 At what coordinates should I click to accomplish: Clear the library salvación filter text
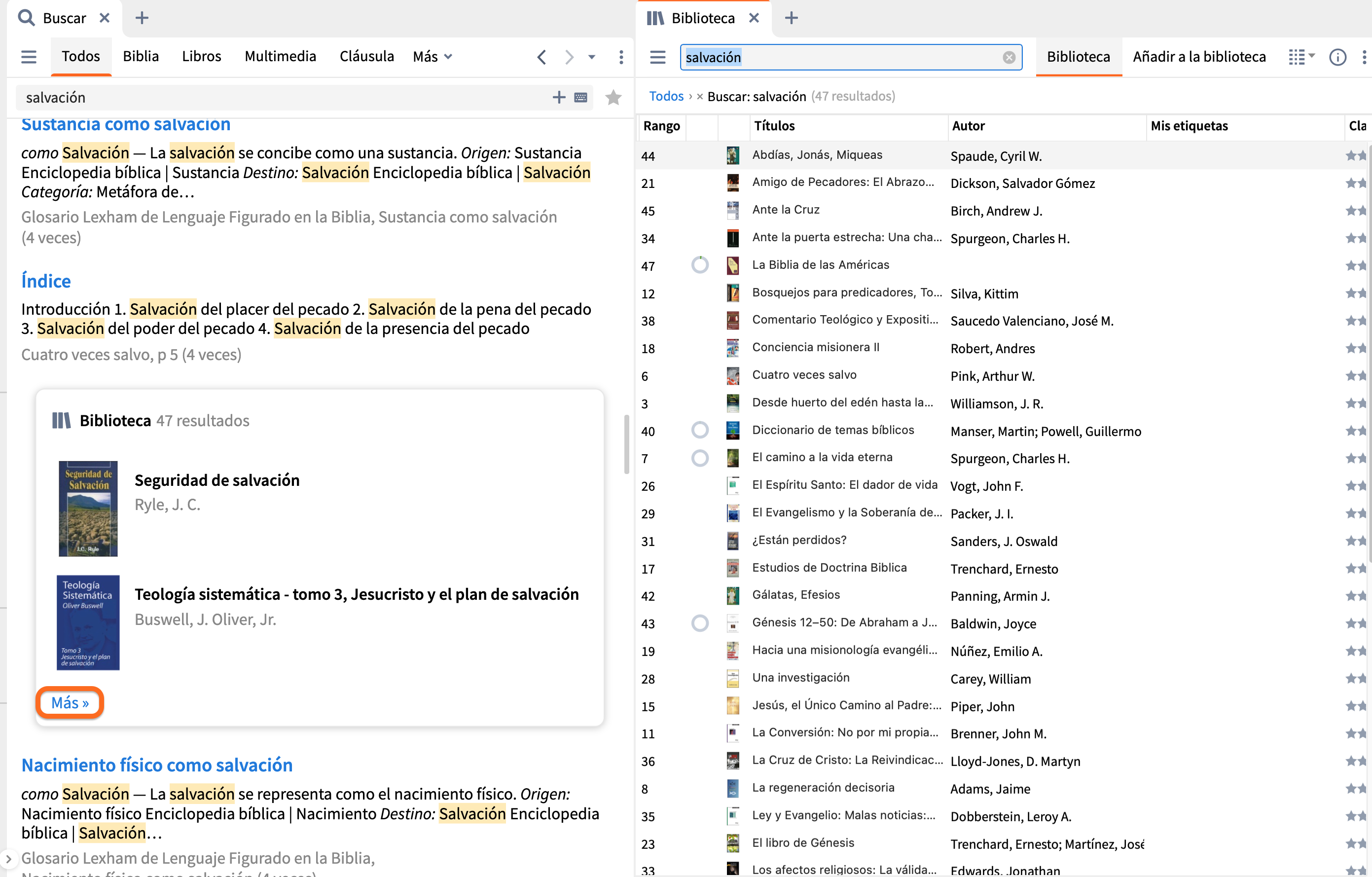[1009, 57]
